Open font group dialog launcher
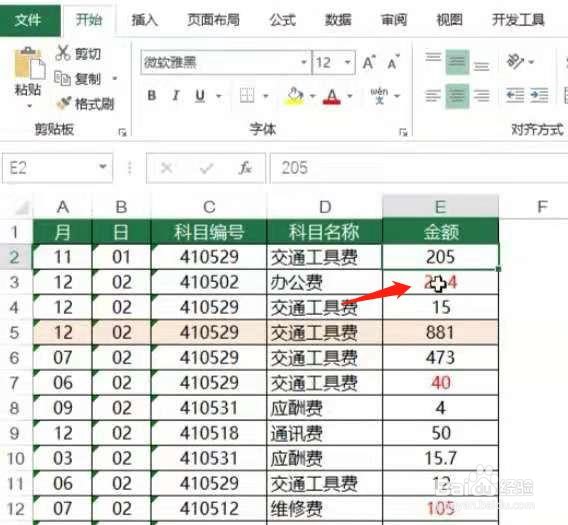Viewport: 568px width, 525px height. click(403, 132)
